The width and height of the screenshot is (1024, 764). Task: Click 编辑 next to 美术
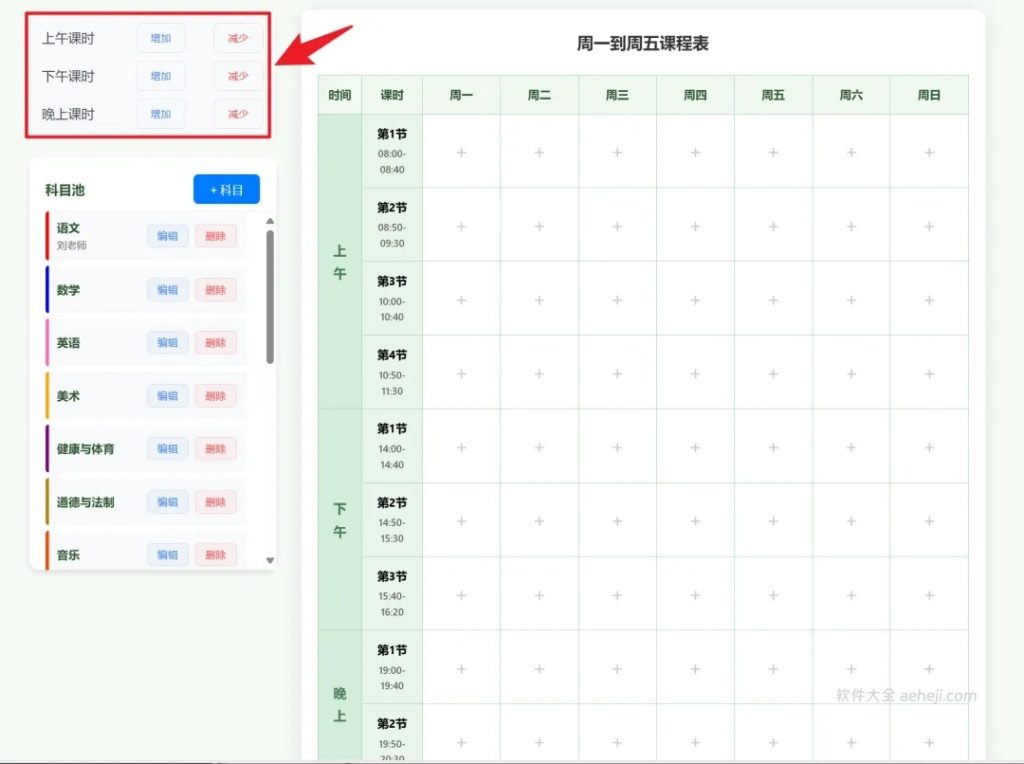tap(166, 395)
